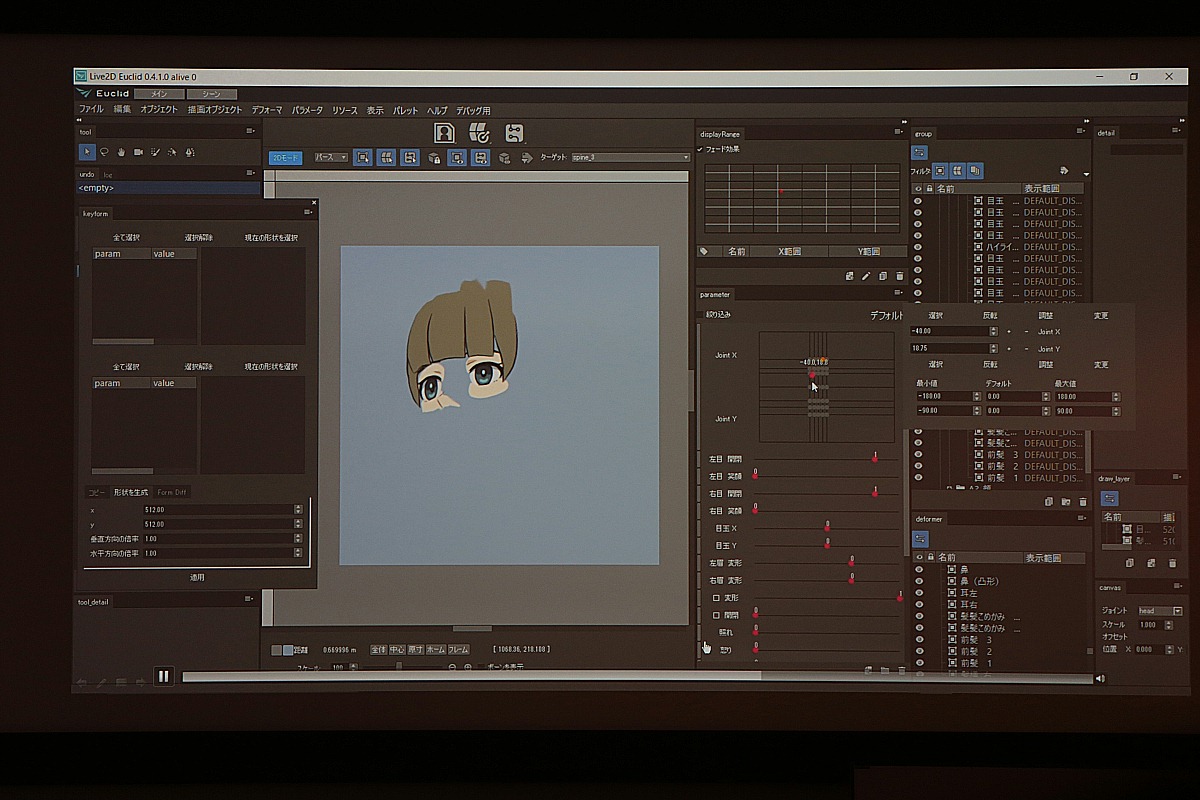Toggle the フェード効果 checkbox
This screenshot has height=800, width=1200.
tap(701, 149)
